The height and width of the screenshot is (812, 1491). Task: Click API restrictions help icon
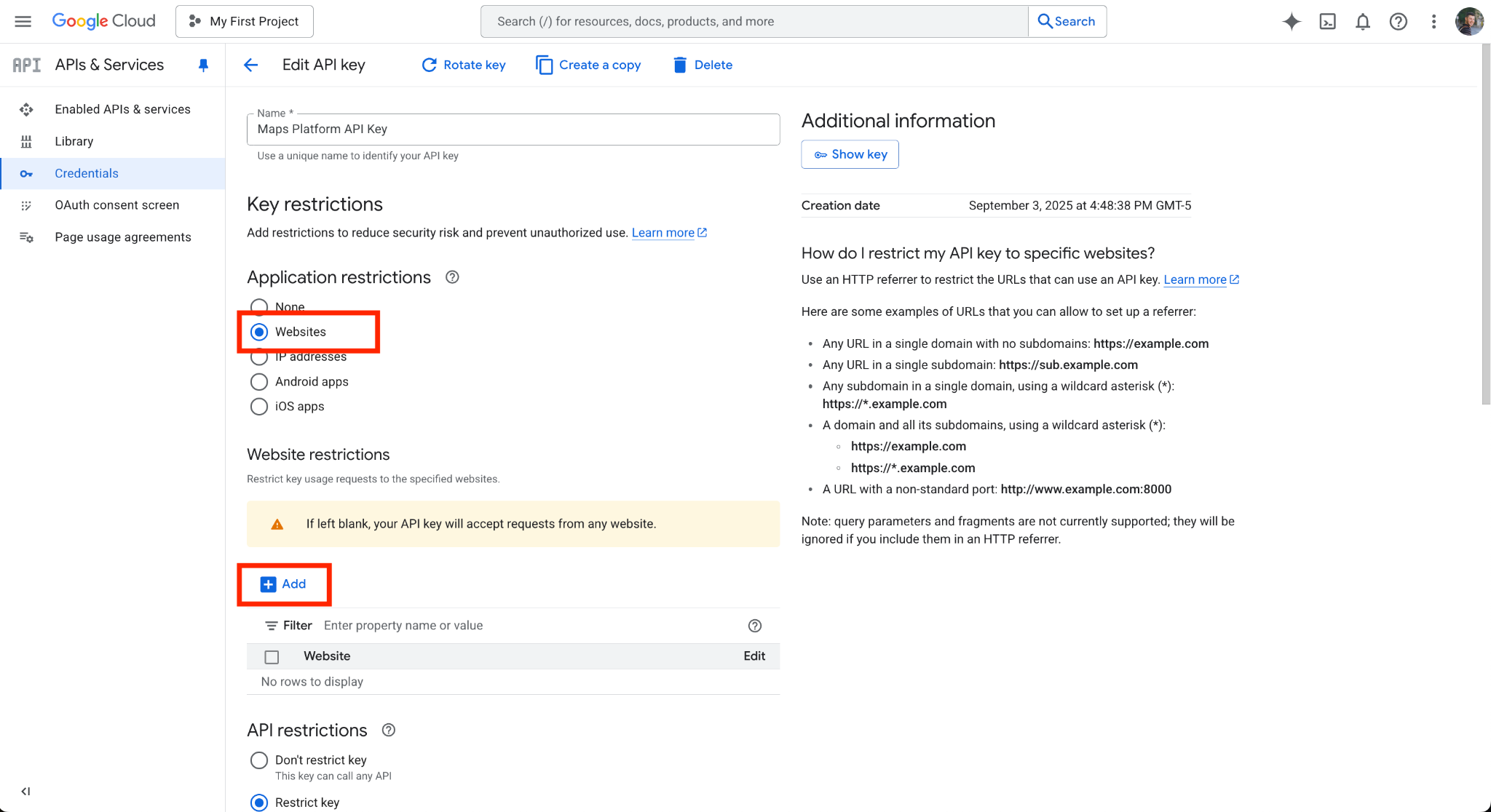click(389, 730)
